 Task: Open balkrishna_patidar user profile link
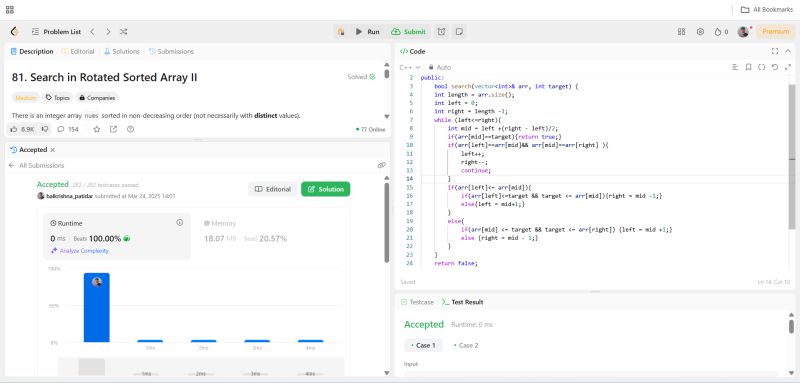tap(70, 196)
